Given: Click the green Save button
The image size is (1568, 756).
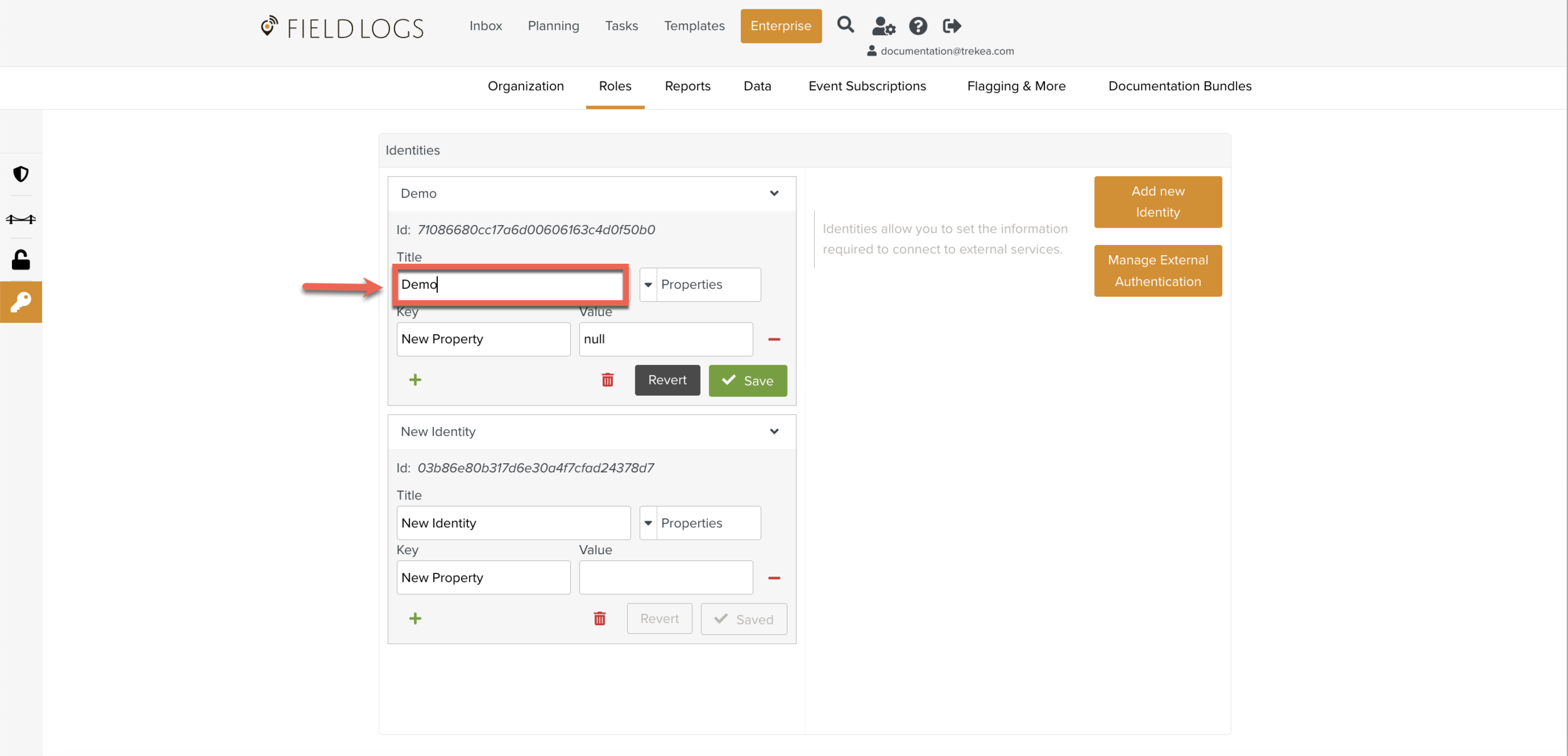Looking at the screenshot, I should pos(748,381).
